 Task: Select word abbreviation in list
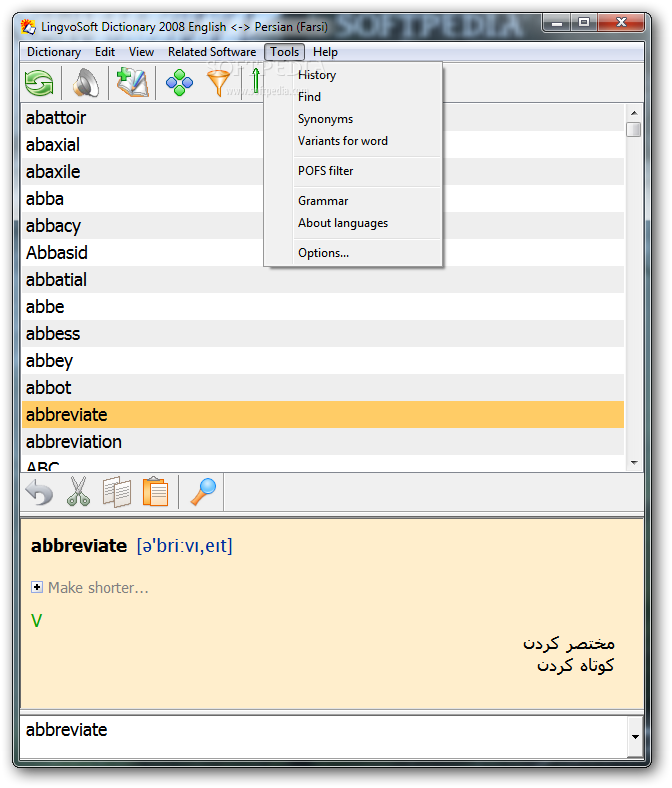click(x=323, y=442)
